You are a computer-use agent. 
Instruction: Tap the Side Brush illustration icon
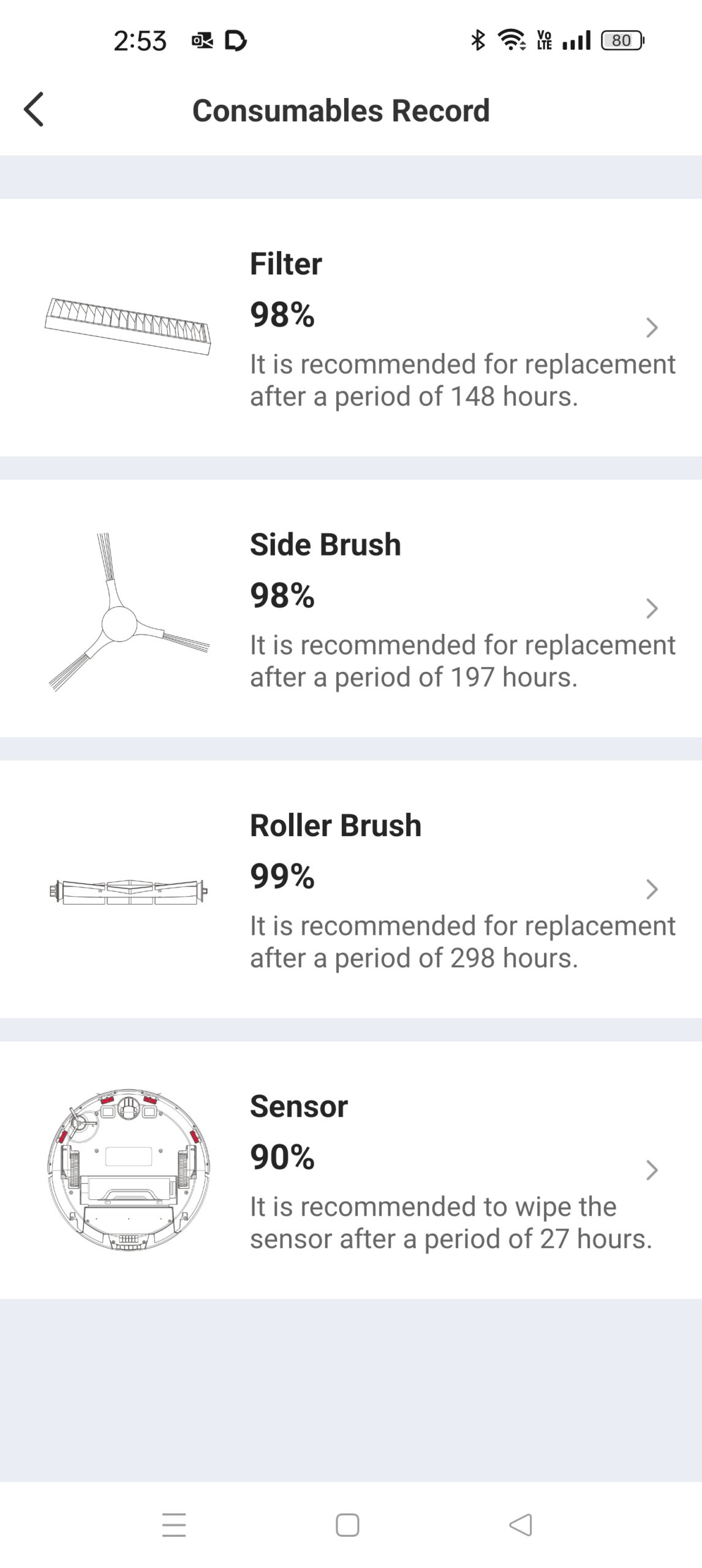(127, 612)
